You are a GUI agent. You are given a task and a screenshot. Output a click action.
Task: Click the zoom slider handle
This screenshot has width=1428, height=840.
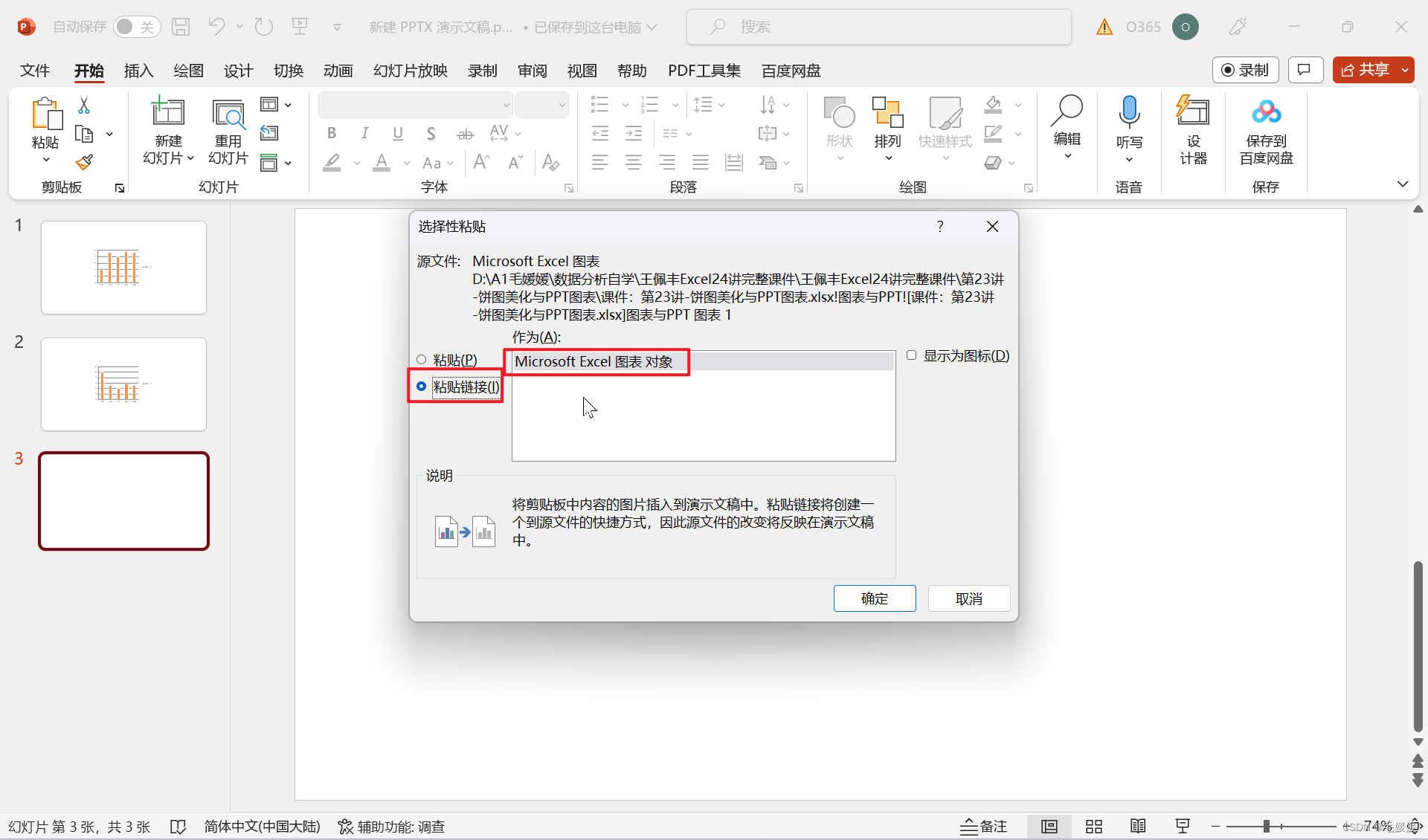point(1266,827)
